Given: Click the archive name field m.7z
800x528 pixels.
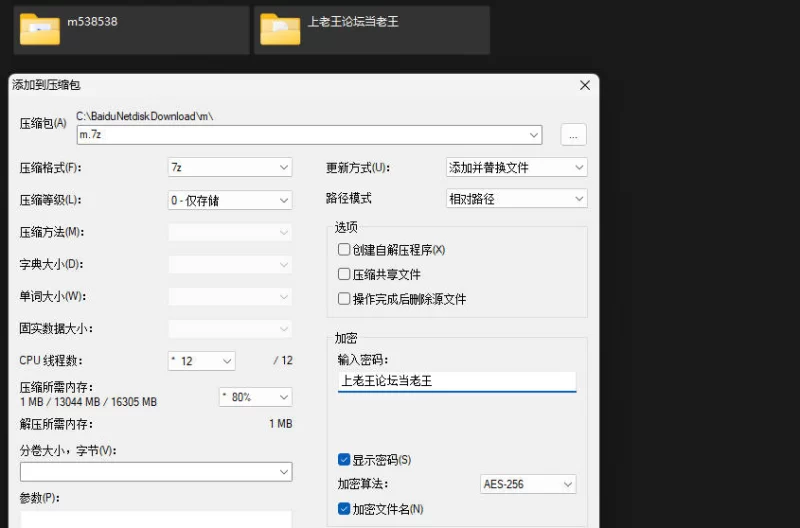Looking at the screenshot, I should pos(309,135).
